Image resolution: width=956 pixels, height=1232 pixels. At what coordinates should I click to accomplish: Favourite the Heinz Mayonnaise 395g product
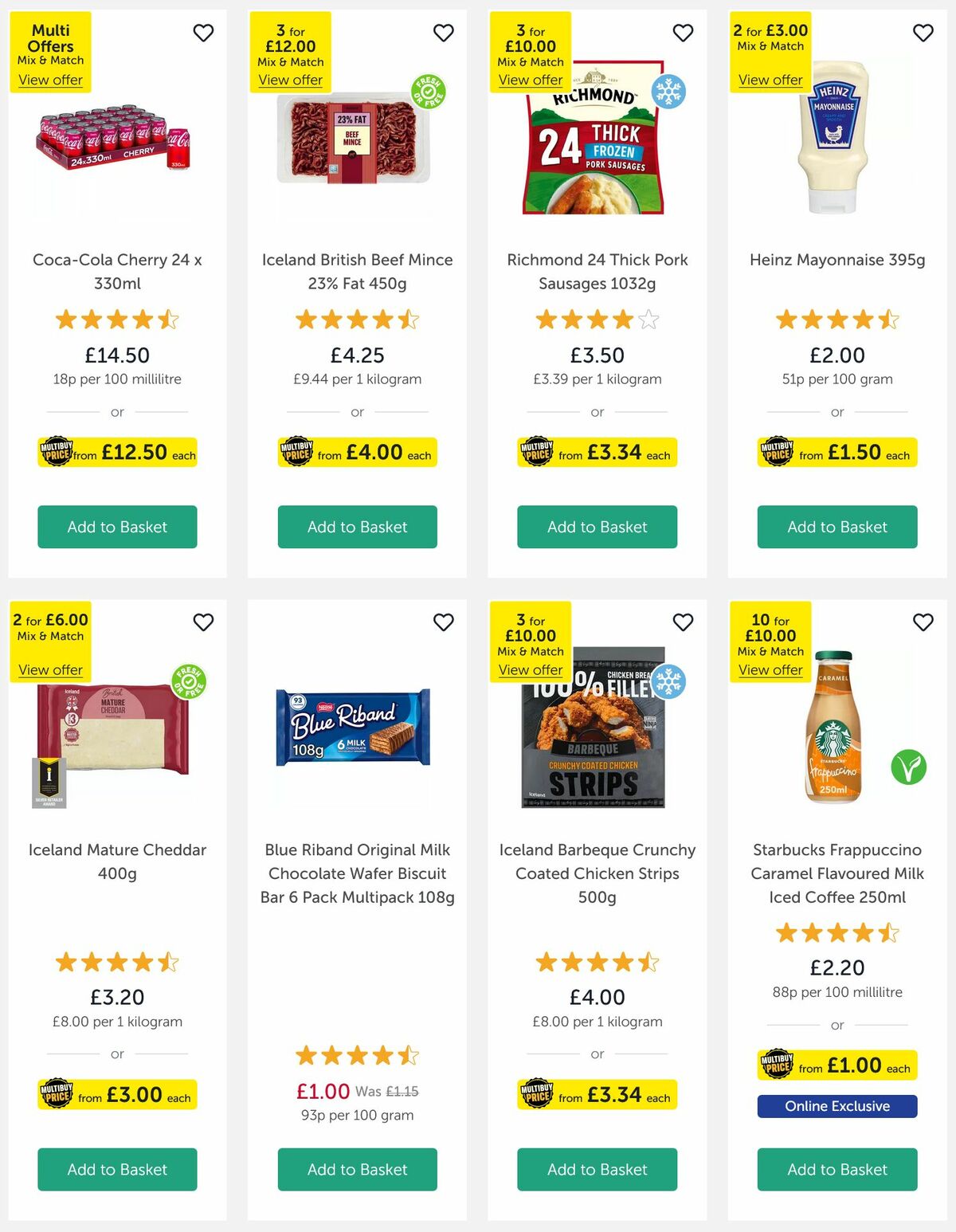pos(923,33)
